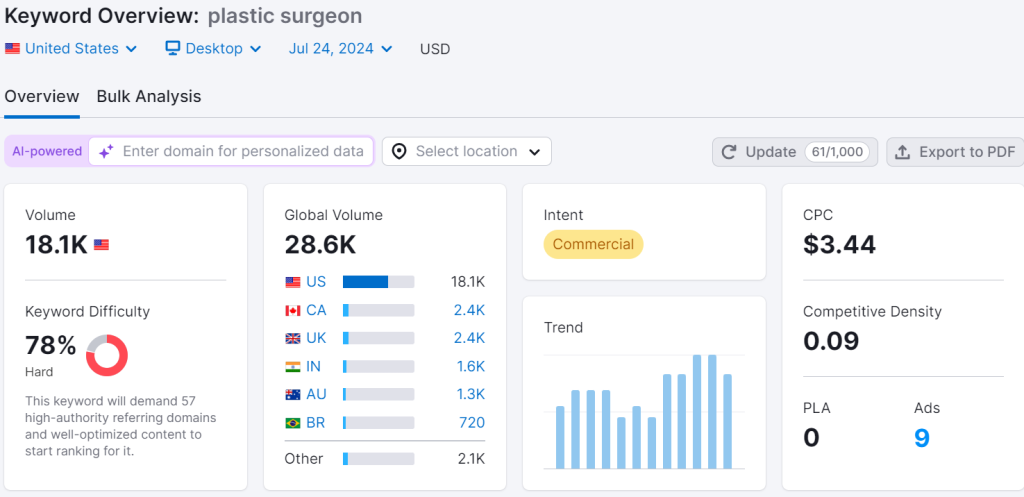Click the Australia flag icon in Global Volume
Screen dimensions: 1024x497
point(293,394)
